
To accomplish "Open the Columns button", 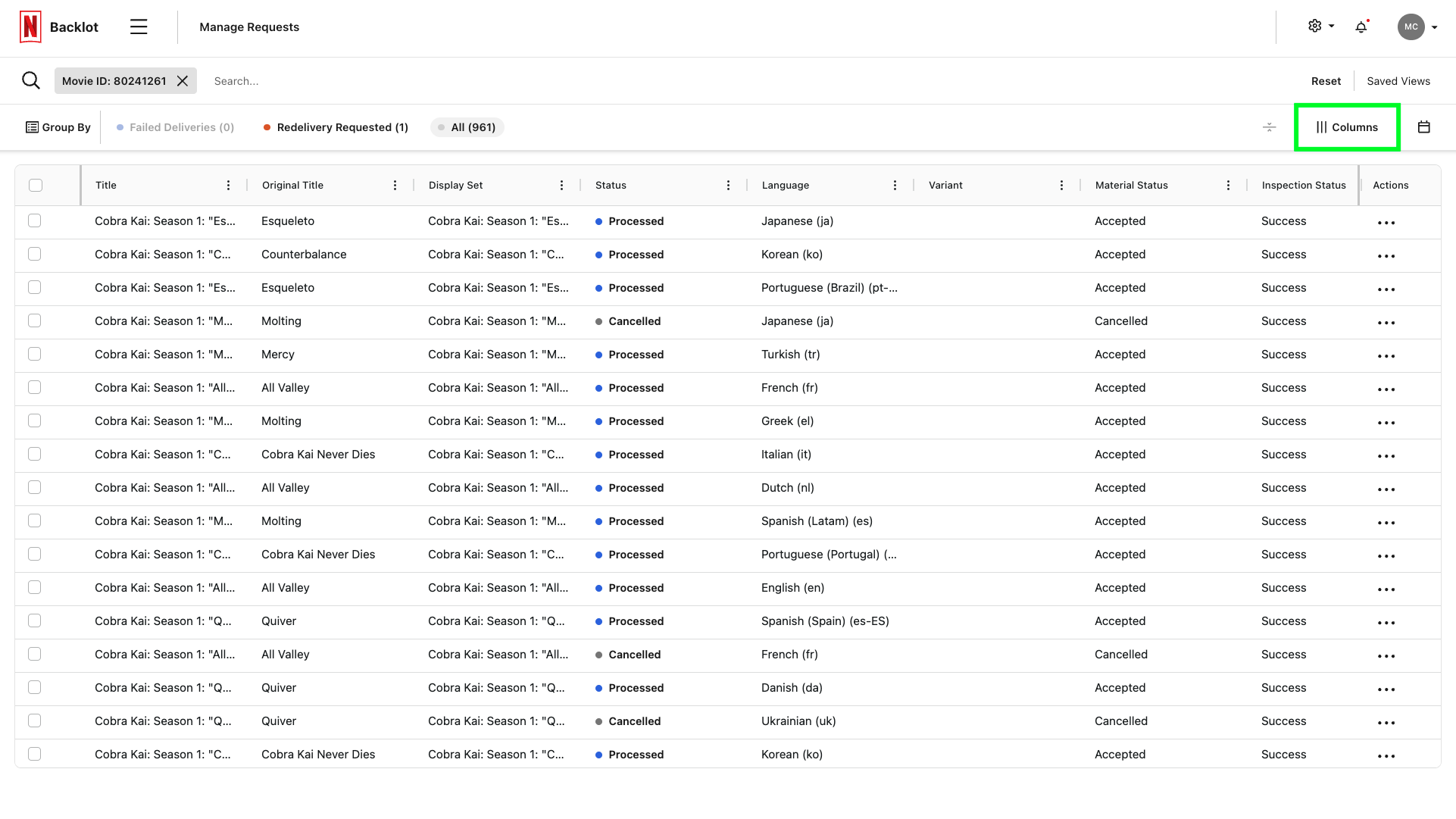I will pos(1347,127).
